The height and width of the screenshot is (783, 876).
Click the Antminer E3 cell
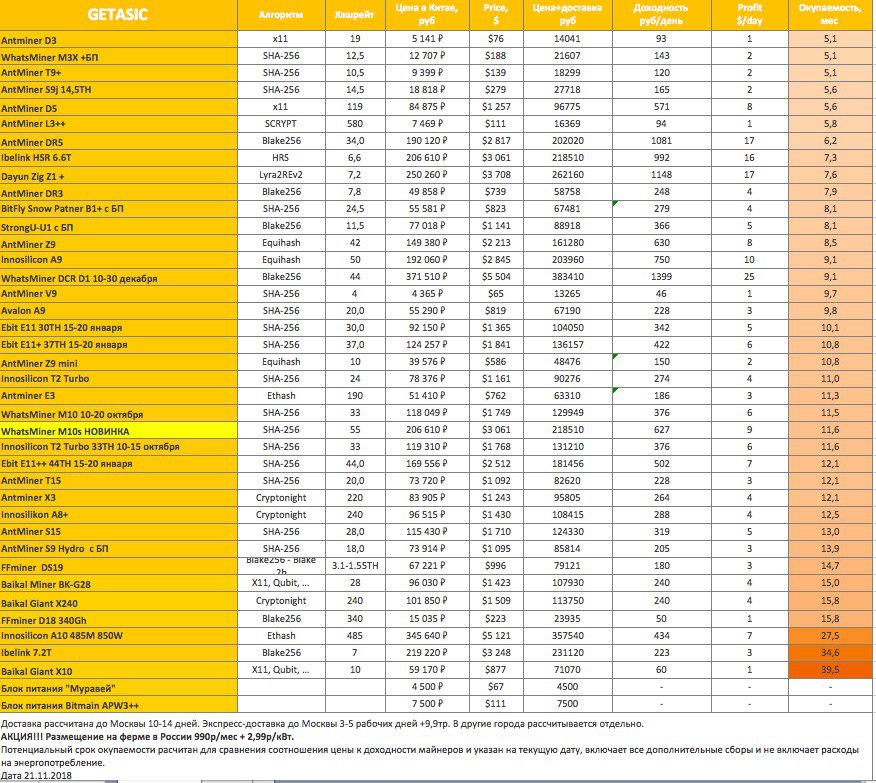(x=118, y=397)
